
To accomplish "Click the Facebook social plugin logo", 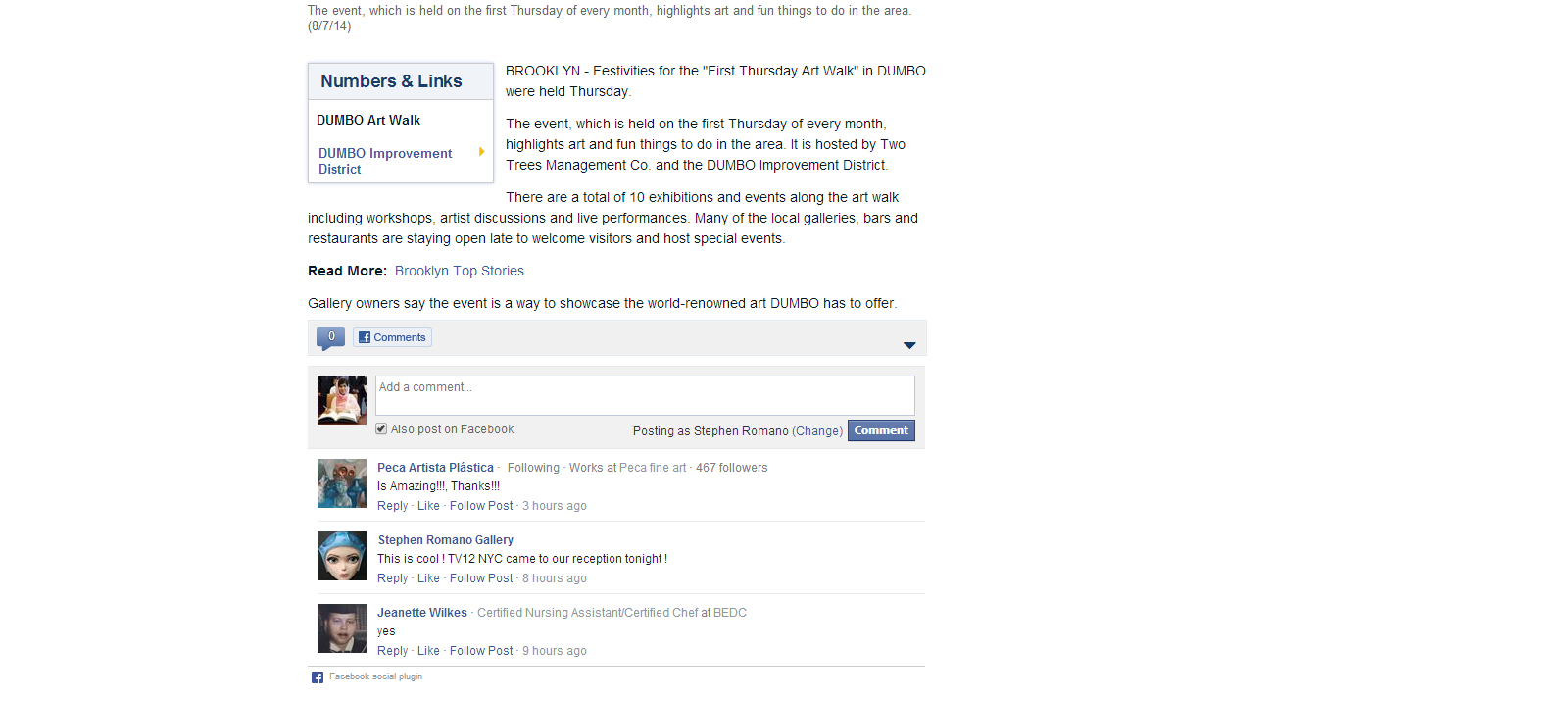I will pos(318,677).
